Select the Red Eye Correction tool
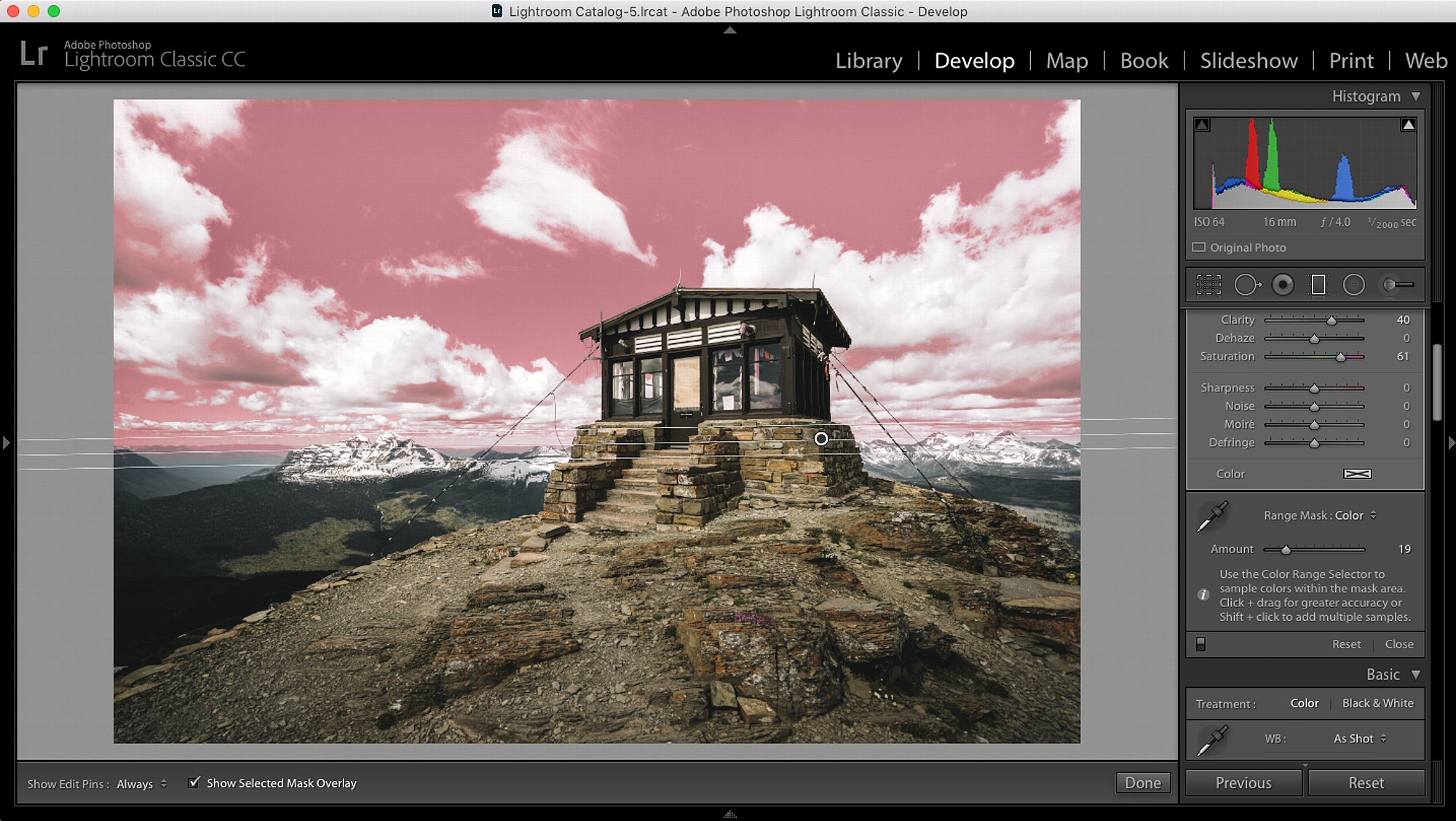The width and height of the screenshot is (1456, 821). (x=1283, y=285)
